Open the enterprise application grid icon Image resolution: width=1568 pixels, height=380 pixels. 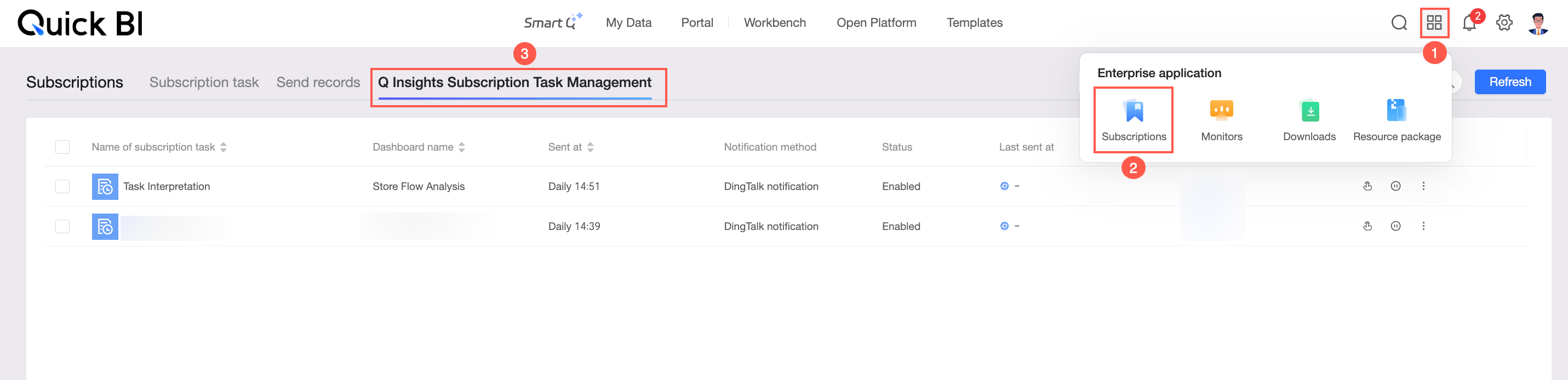coord(1434,23)
